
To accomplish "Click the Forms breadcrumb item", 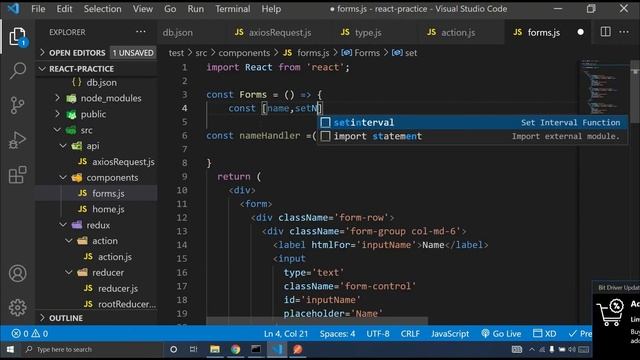I will click(367, 53).
